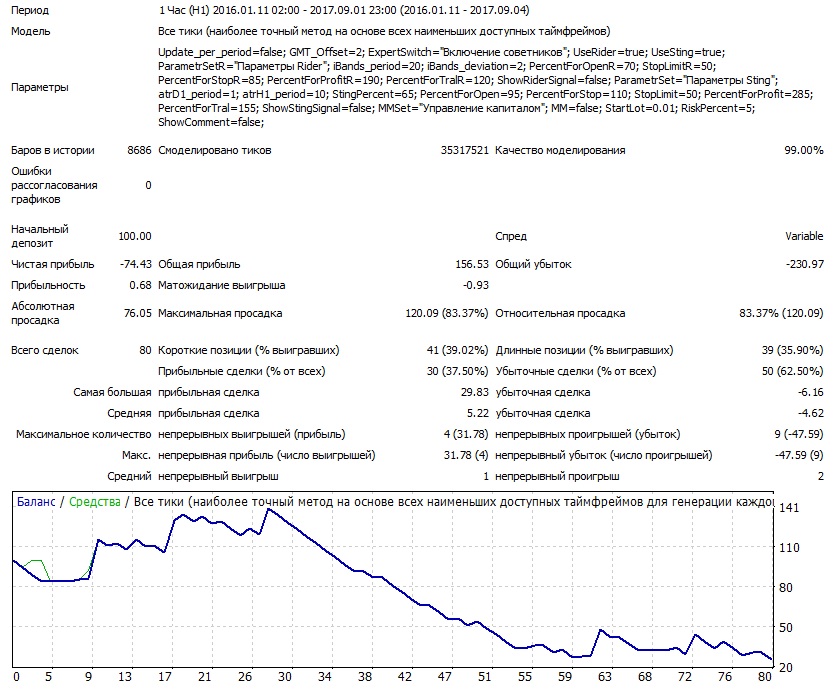The height and width of the screenshot is (691, 836).
Task: Click the x-axis label 30 on the chart
Action: point(285,677)
